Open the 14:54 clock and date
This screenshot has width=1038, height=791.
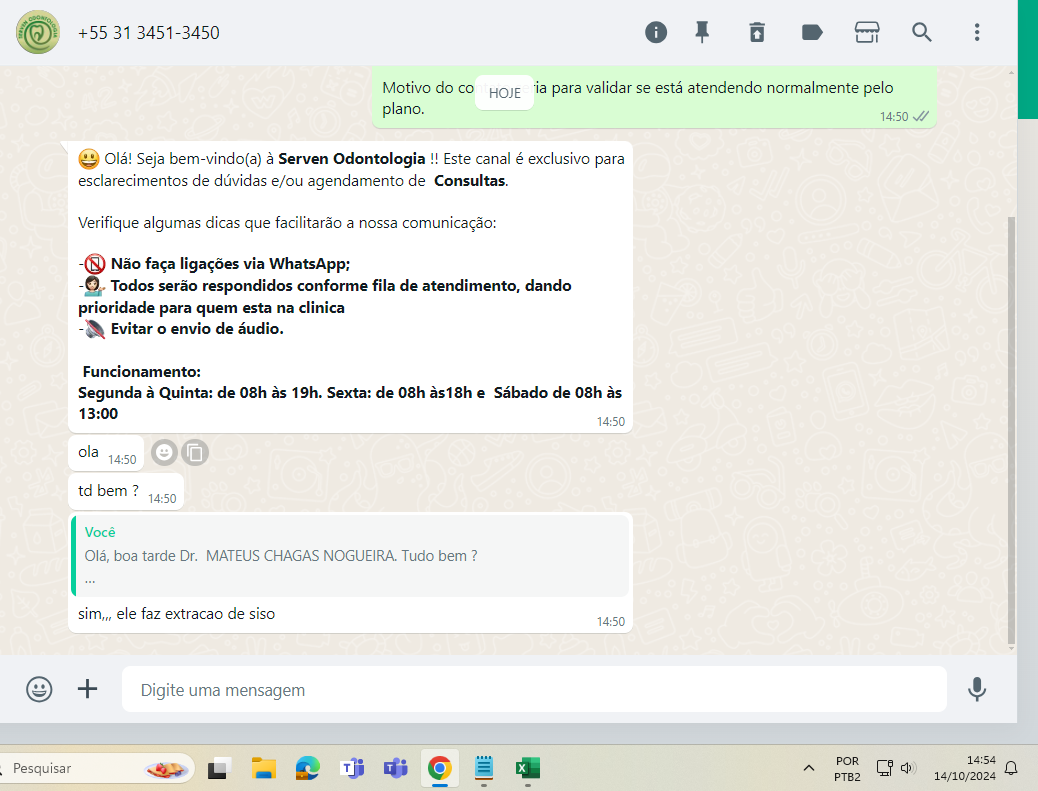pos(965,768)
